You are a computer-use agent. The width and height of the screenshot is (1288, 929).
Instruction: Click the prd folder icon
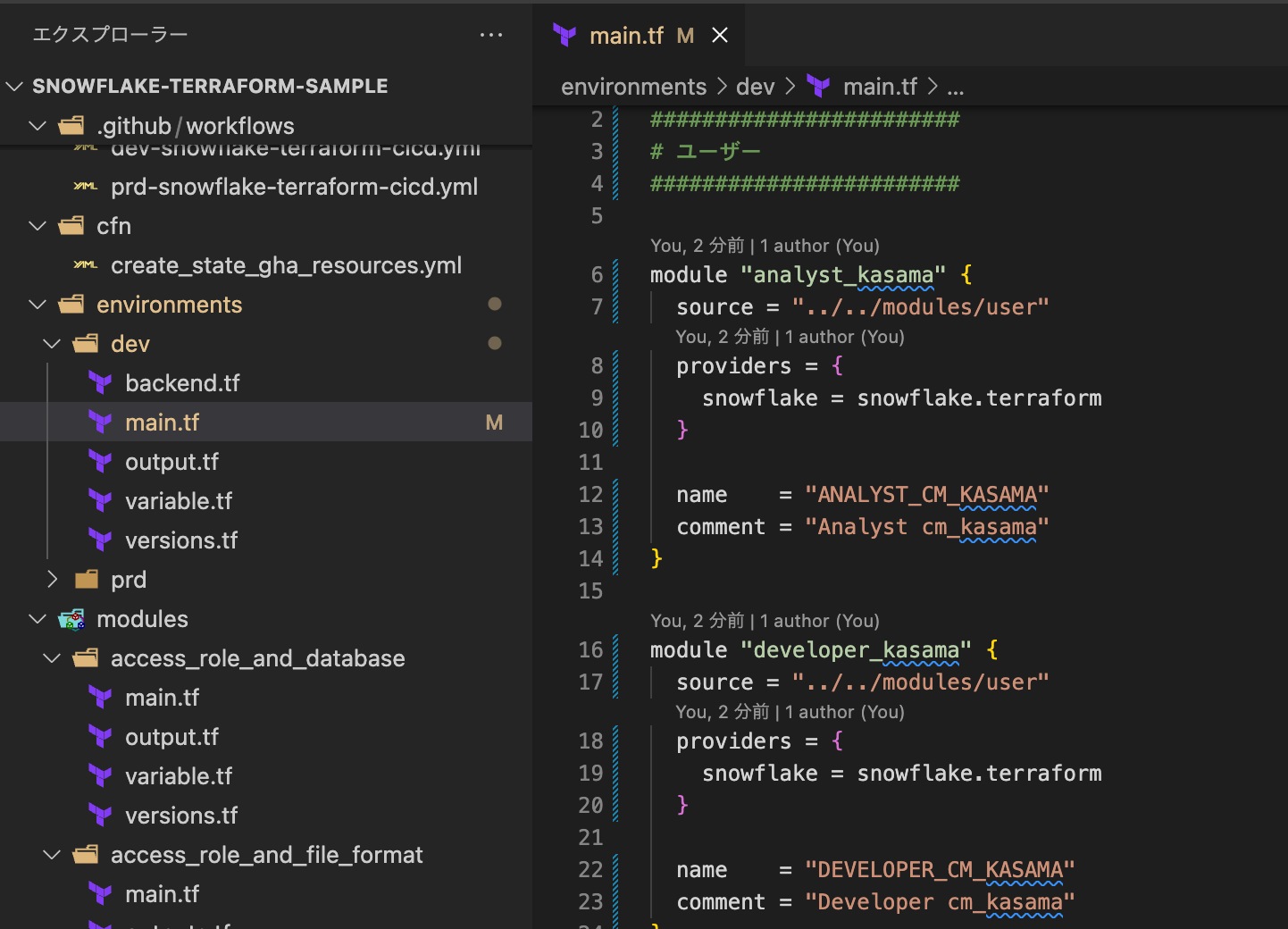86,580
